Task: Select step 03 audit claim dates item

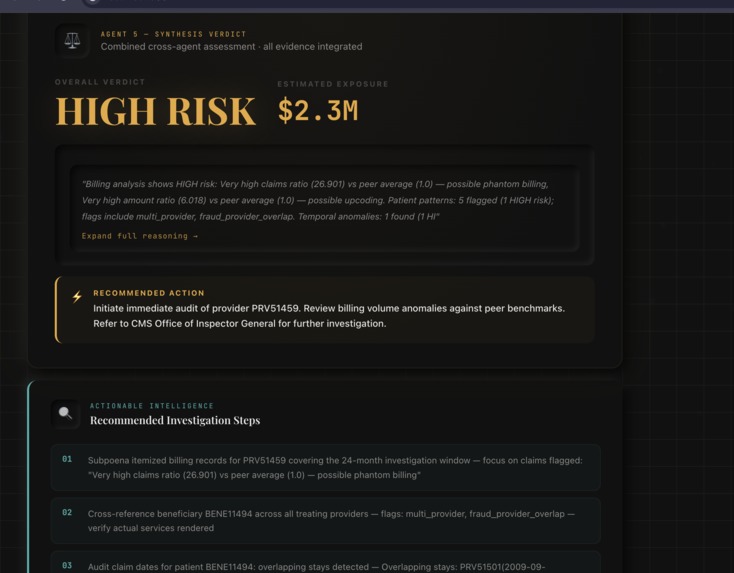Action: tap(325, 563)
